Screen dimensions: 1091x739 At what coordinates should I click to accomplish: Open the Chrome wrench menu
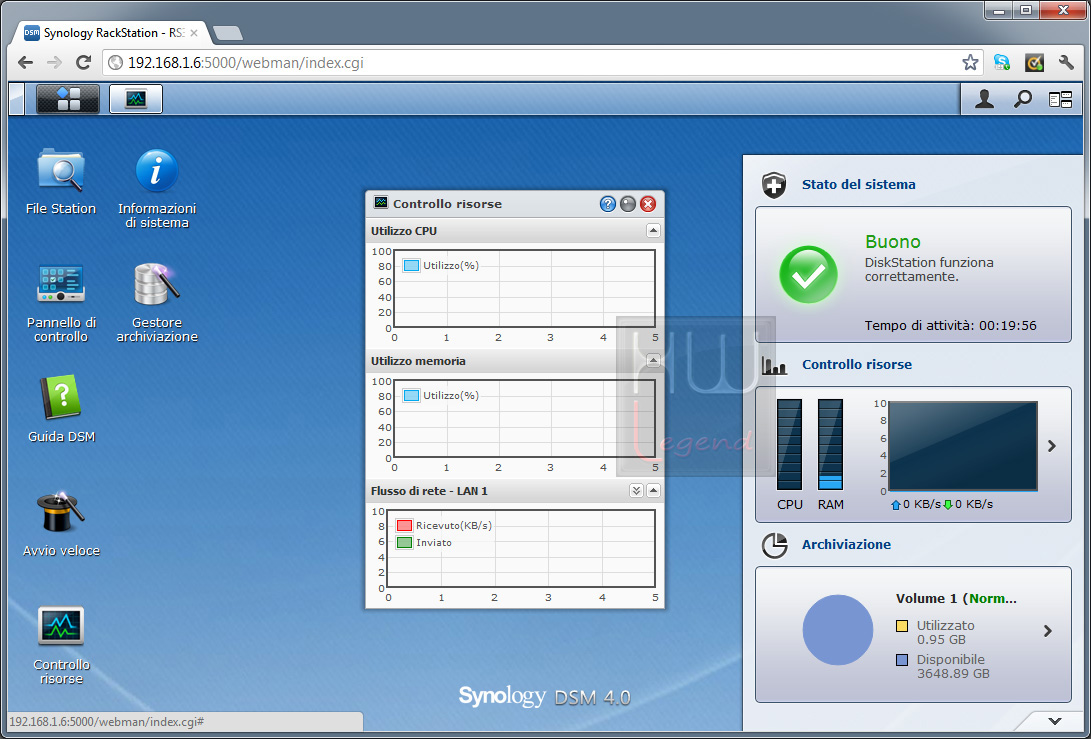click(x=1066, y=63)
